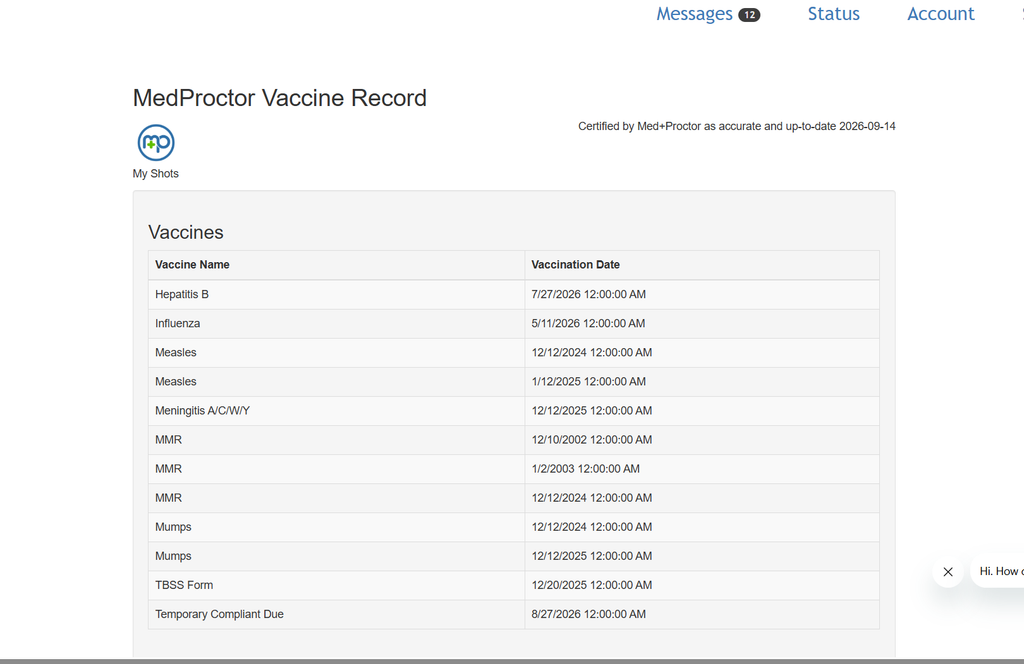Click the Vaccines section heading
Viewport: 1024px width, 664px height.
(185, 232)
